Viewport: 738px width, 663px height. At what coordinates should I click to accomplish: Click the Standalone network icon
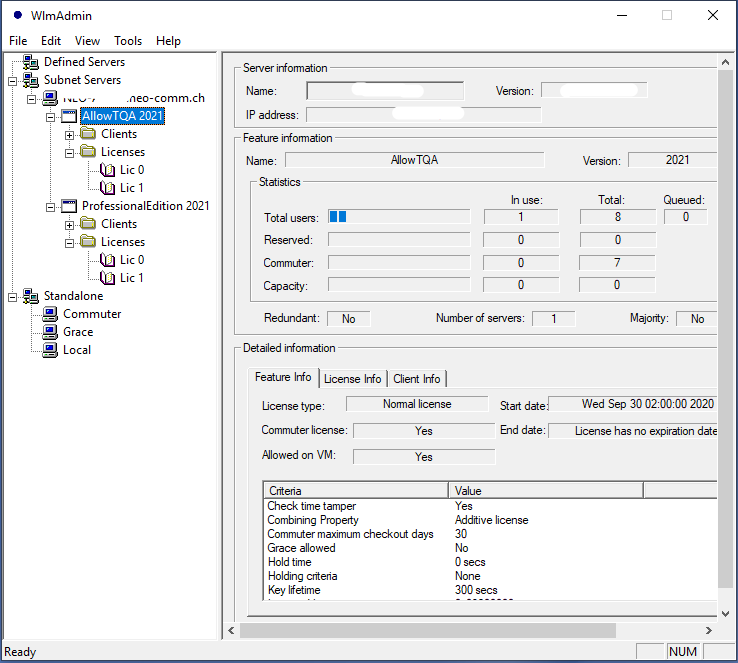coord(31,296)
